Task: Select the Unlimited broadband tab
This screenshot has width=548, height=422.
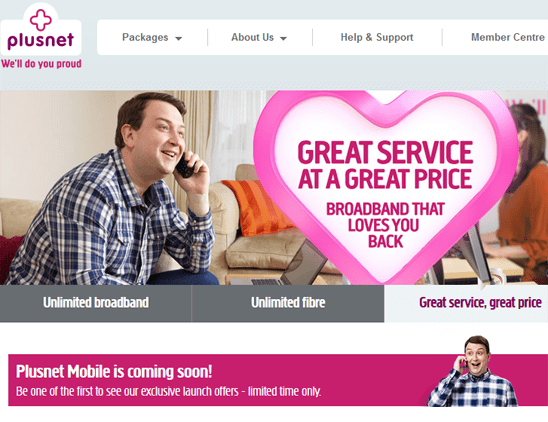Action: point(96,303)
